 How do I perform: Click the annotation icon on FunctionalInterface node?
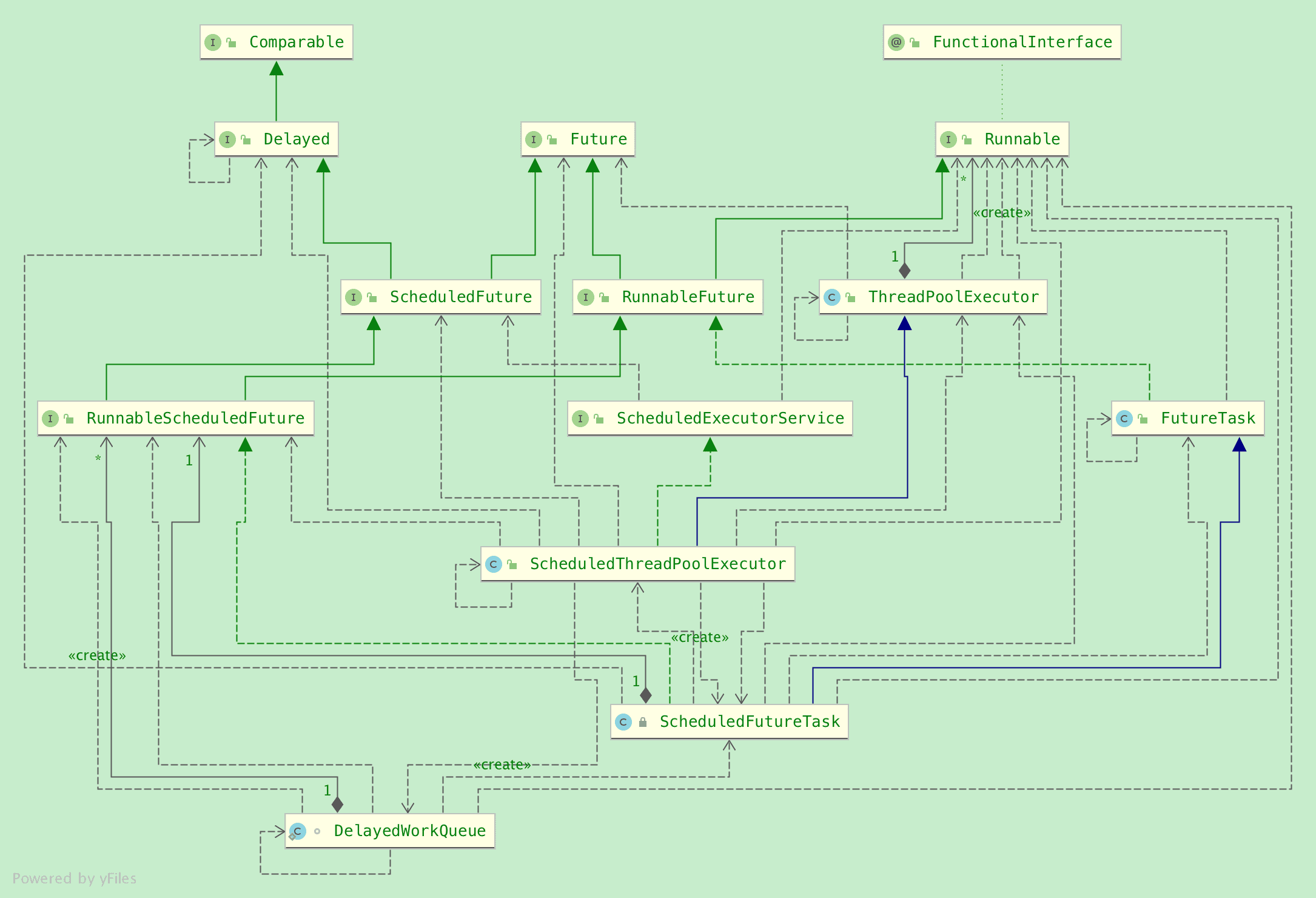coord(896,42)
